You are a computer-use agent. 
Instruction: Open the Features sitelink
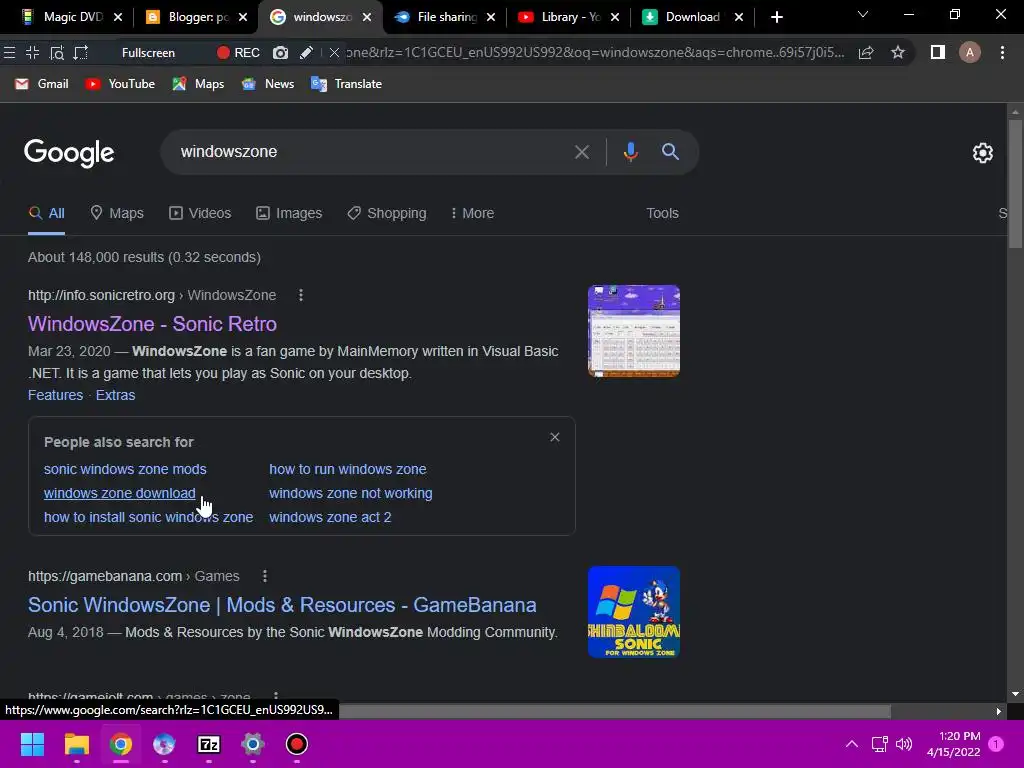(56, 395)
